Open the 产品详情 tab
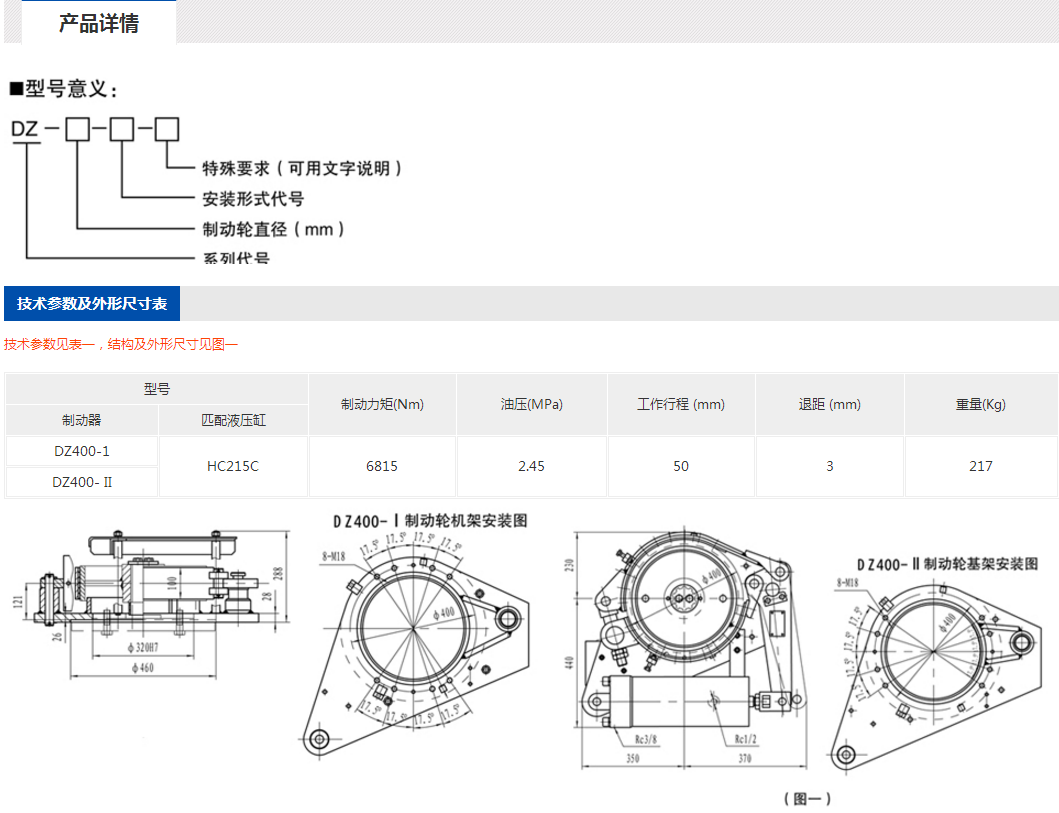 98,24
